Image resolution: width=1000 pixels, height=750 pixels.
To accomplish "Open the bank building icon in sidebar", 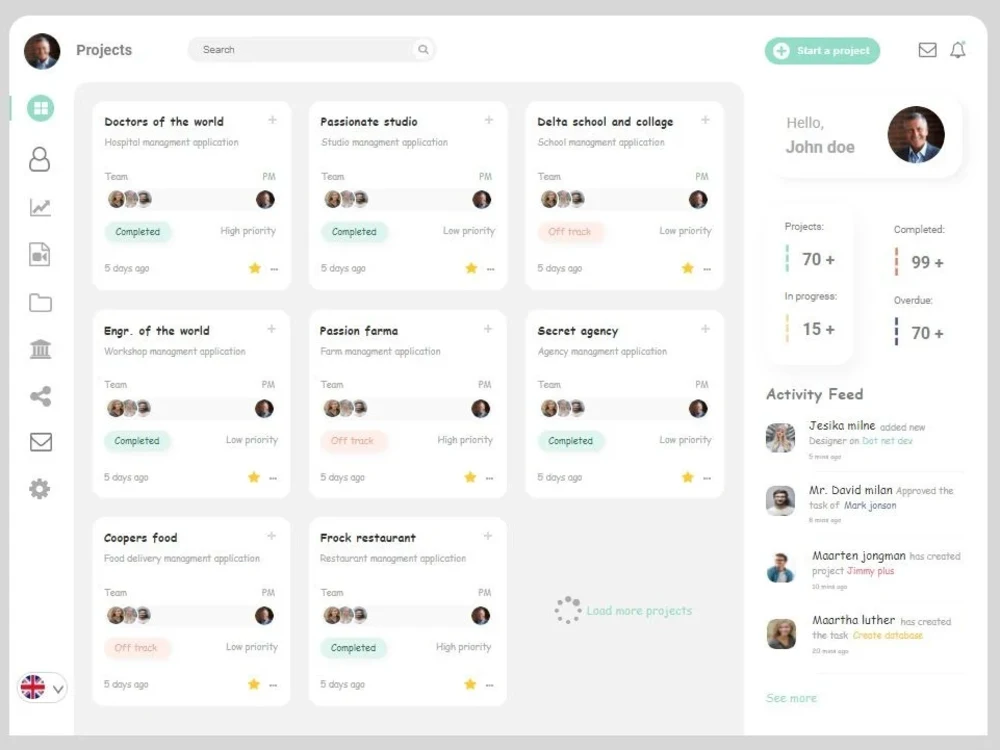I will (40, 349).
